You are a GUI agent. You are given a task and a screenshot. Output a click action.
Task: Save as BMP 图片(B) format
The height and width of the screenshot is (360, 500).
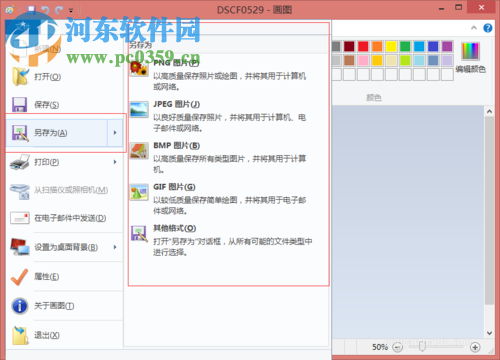(x=227, y=157)
